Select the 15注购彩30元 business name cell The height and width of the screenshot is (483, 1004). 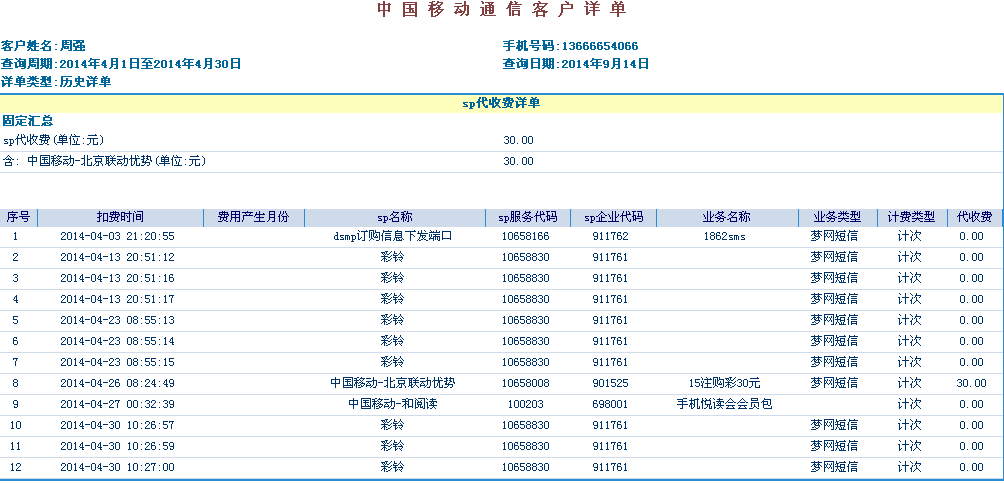(725, 383)
